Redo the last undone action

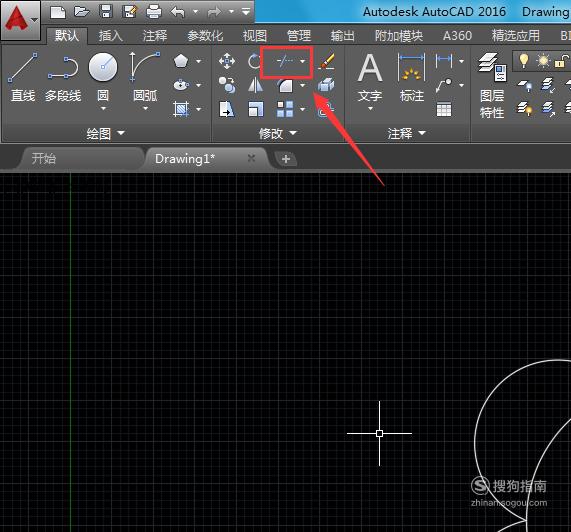pos(214,12)
